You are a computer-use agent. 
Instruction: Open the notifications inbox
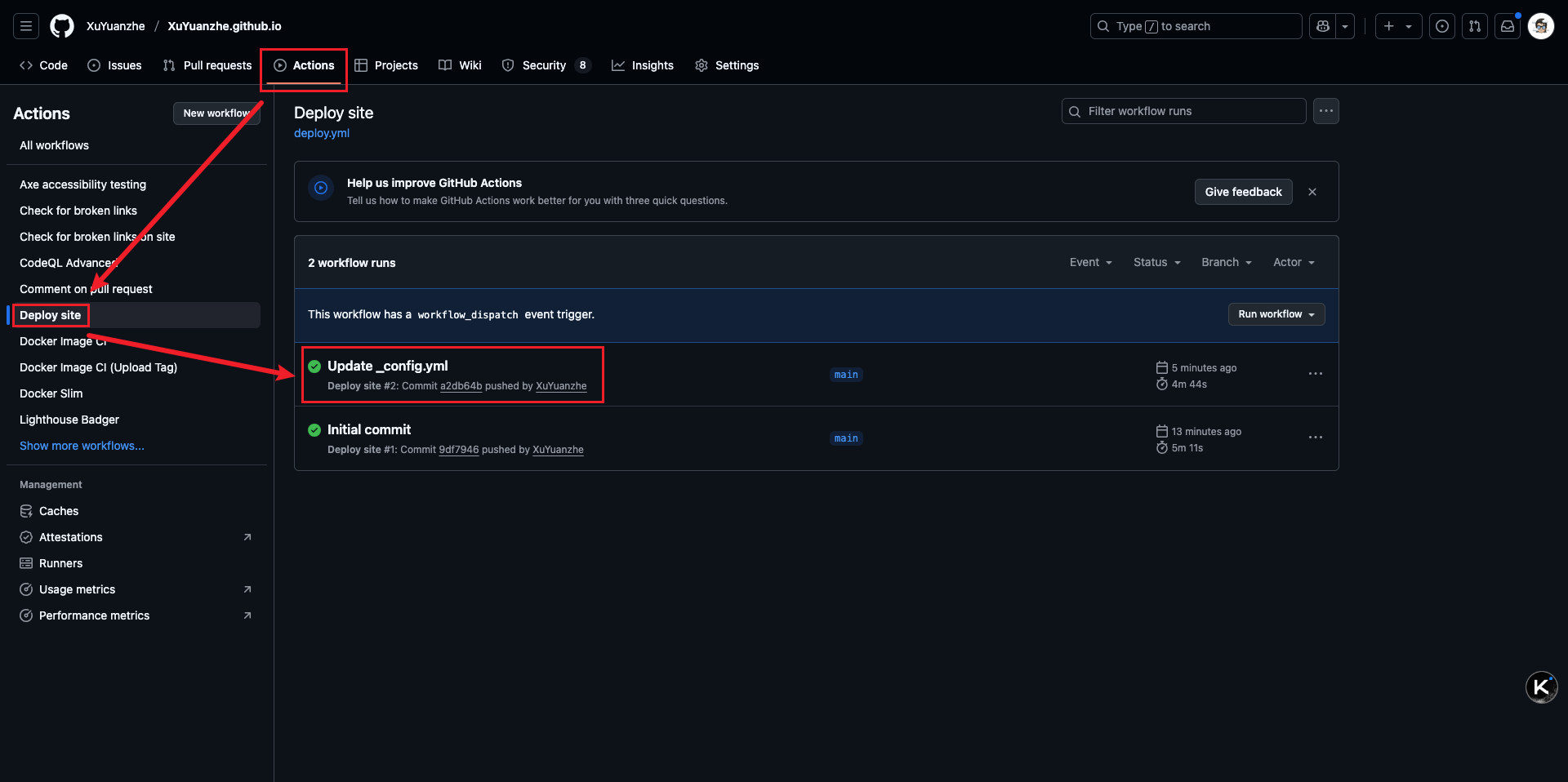tap(1508, 26)
